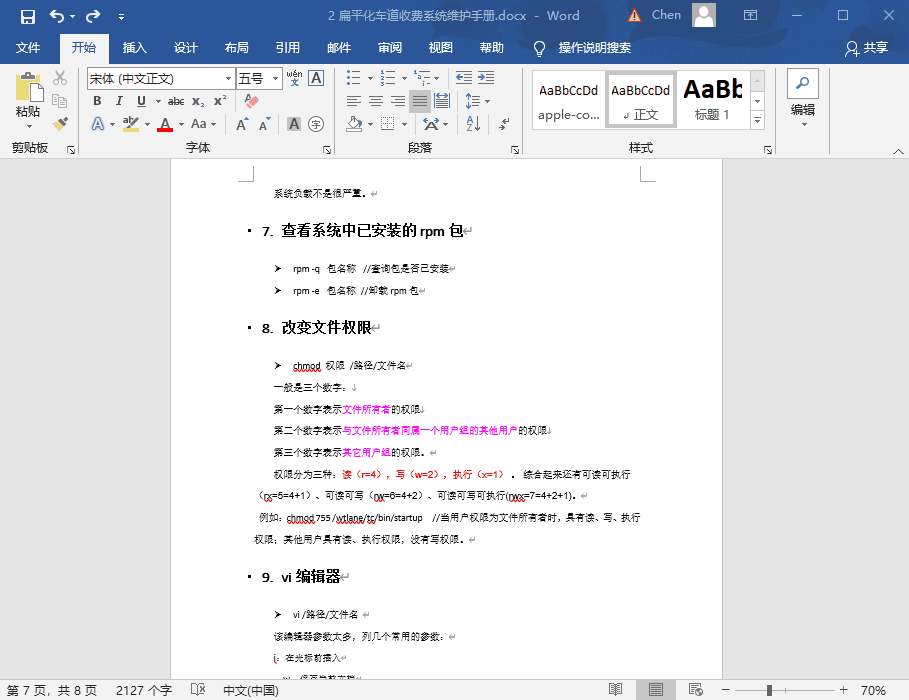Toggle Italic formatting
The image size is (909, 700).
coord(119,101)
